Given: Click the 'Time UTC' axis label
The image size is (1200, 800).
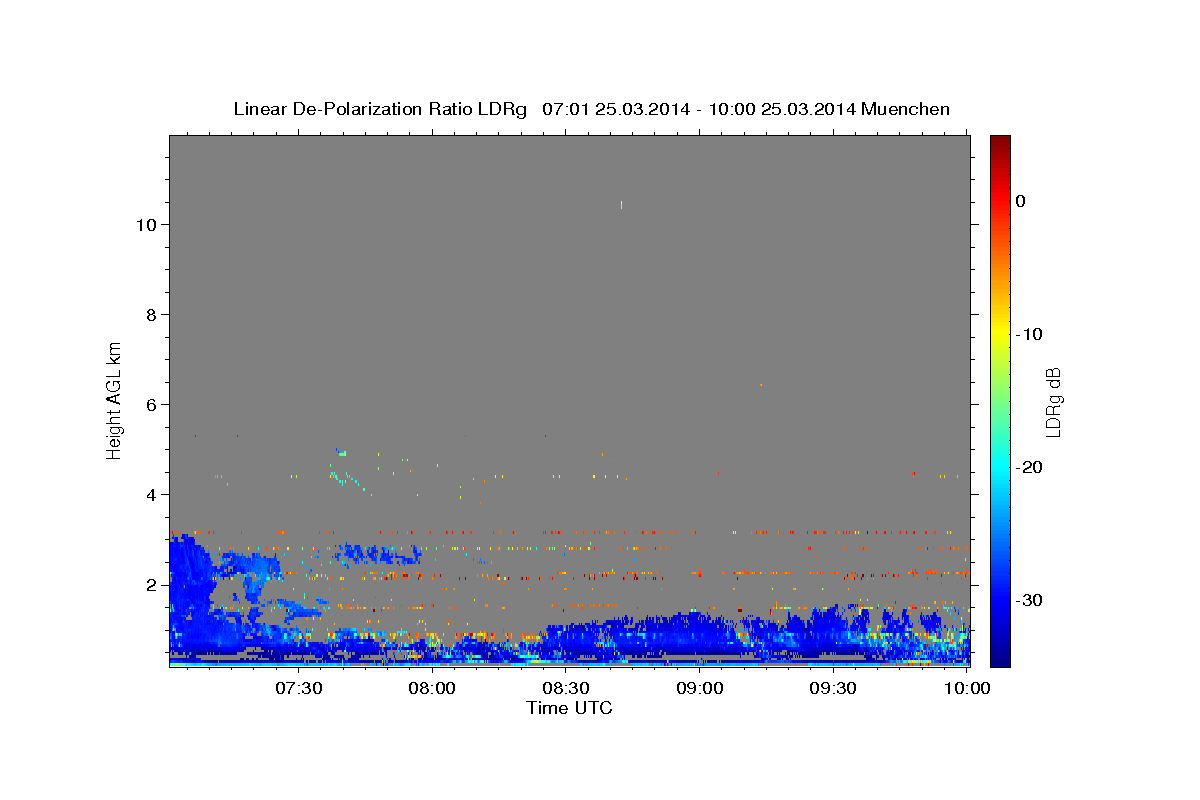Looking at the screenshot, I should coord(569,708).
